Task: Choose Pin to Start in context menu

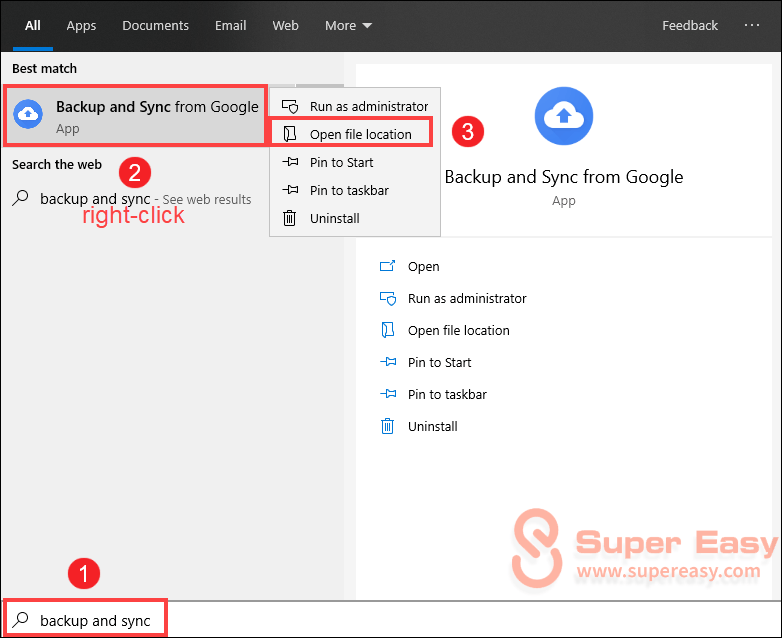Action: 355,162
